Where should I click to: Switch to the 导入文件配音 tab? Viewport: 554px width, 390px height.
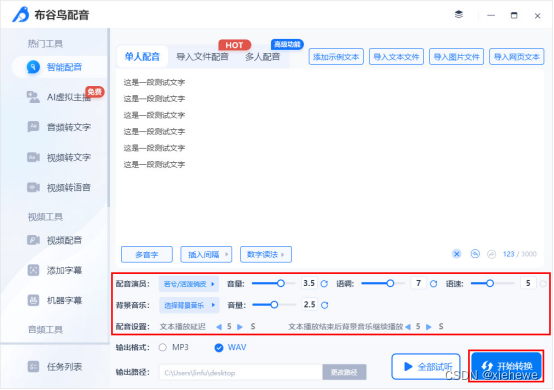[x=202, y=57]
